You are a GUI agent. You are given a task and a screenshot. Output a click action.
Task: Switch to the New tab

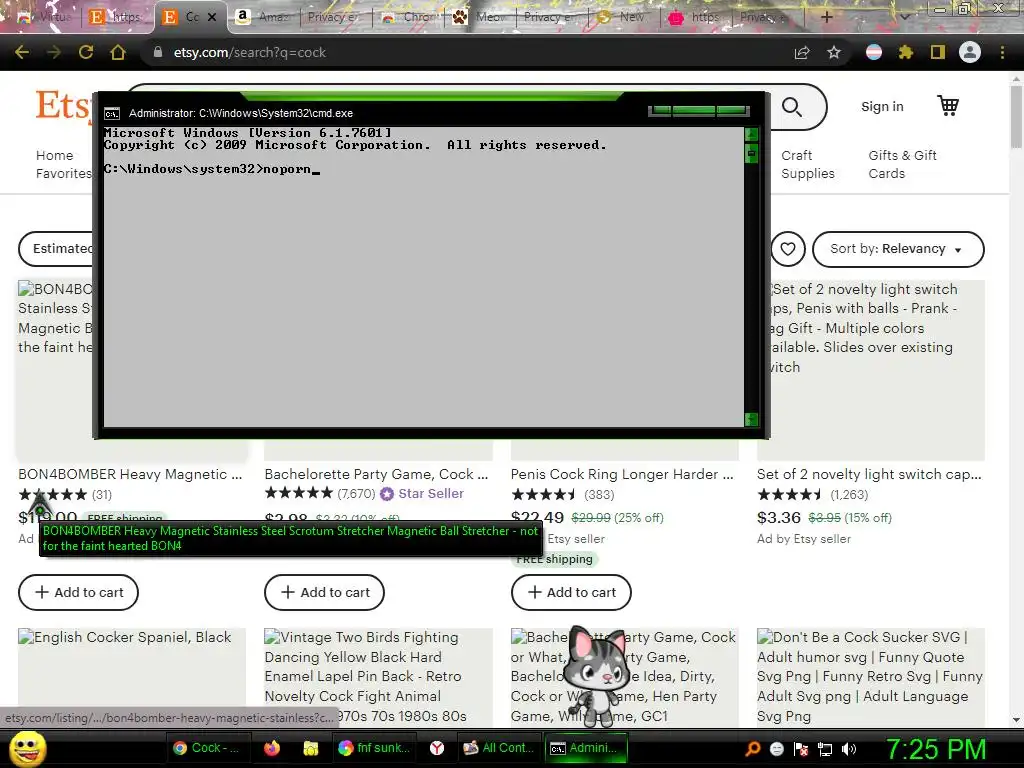coord(624,17)
